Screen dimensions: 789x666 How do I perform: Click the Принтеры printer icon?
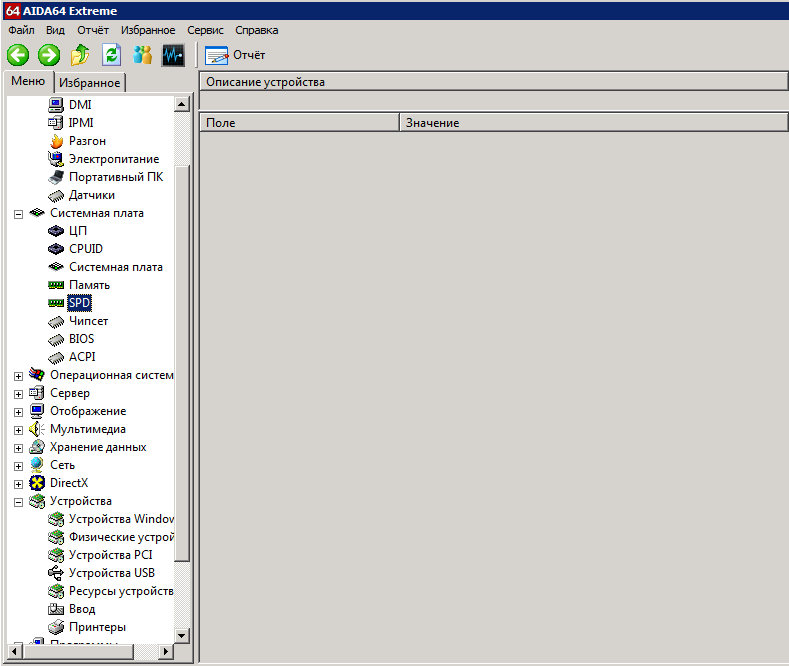tap(56, 627)
